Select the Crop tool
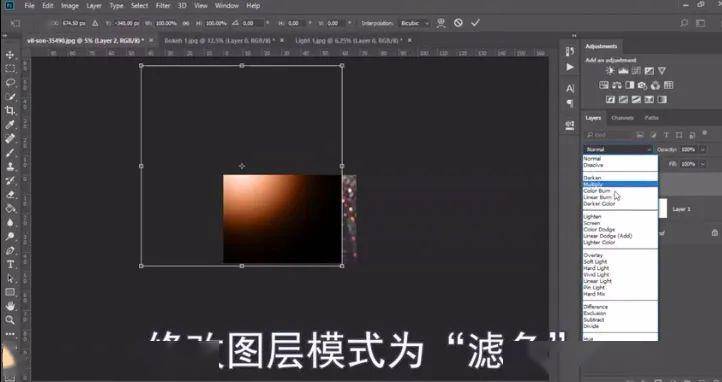Image resolution: width=722 pixels, height=382 pixels. click(x=10, y=110)
